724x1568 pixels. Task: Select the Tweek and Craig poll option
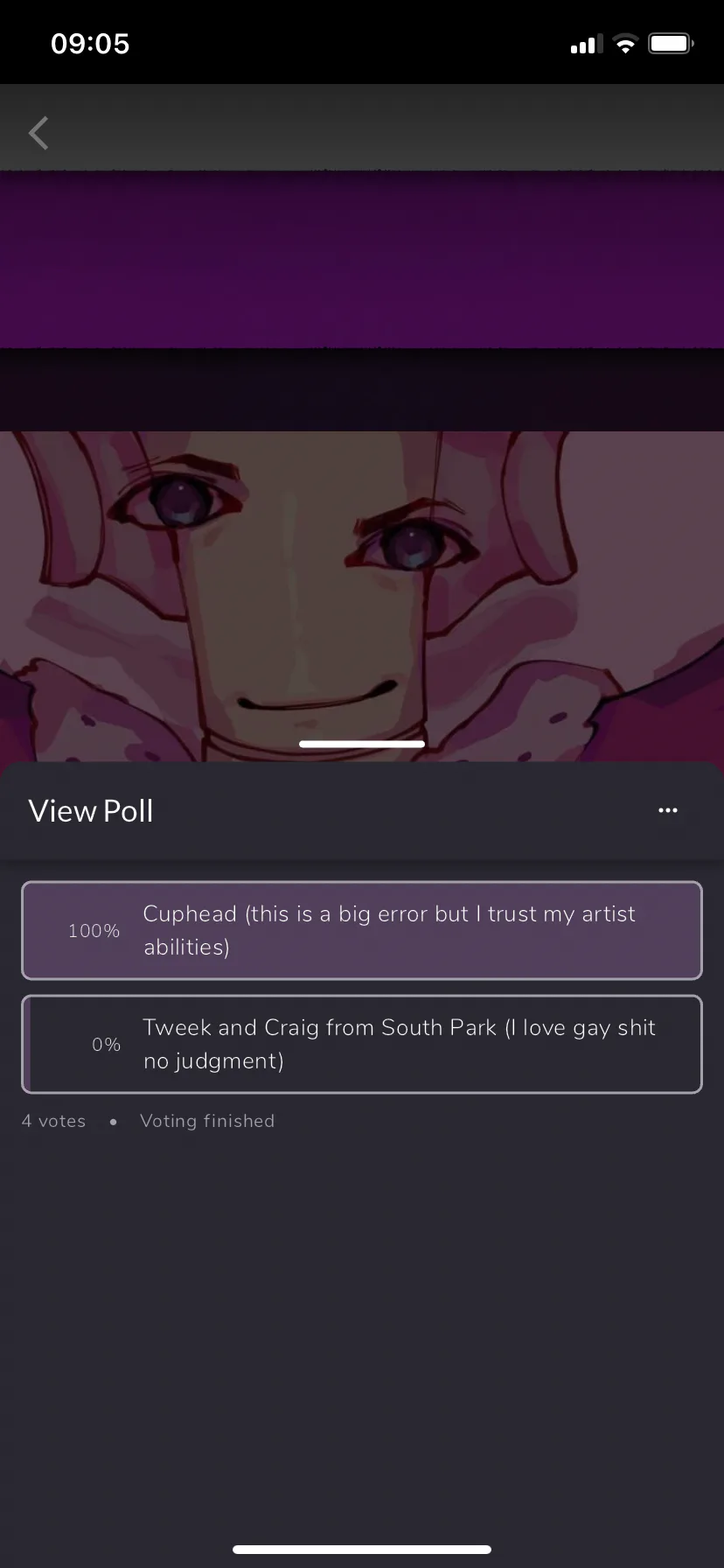(362, 1044)
